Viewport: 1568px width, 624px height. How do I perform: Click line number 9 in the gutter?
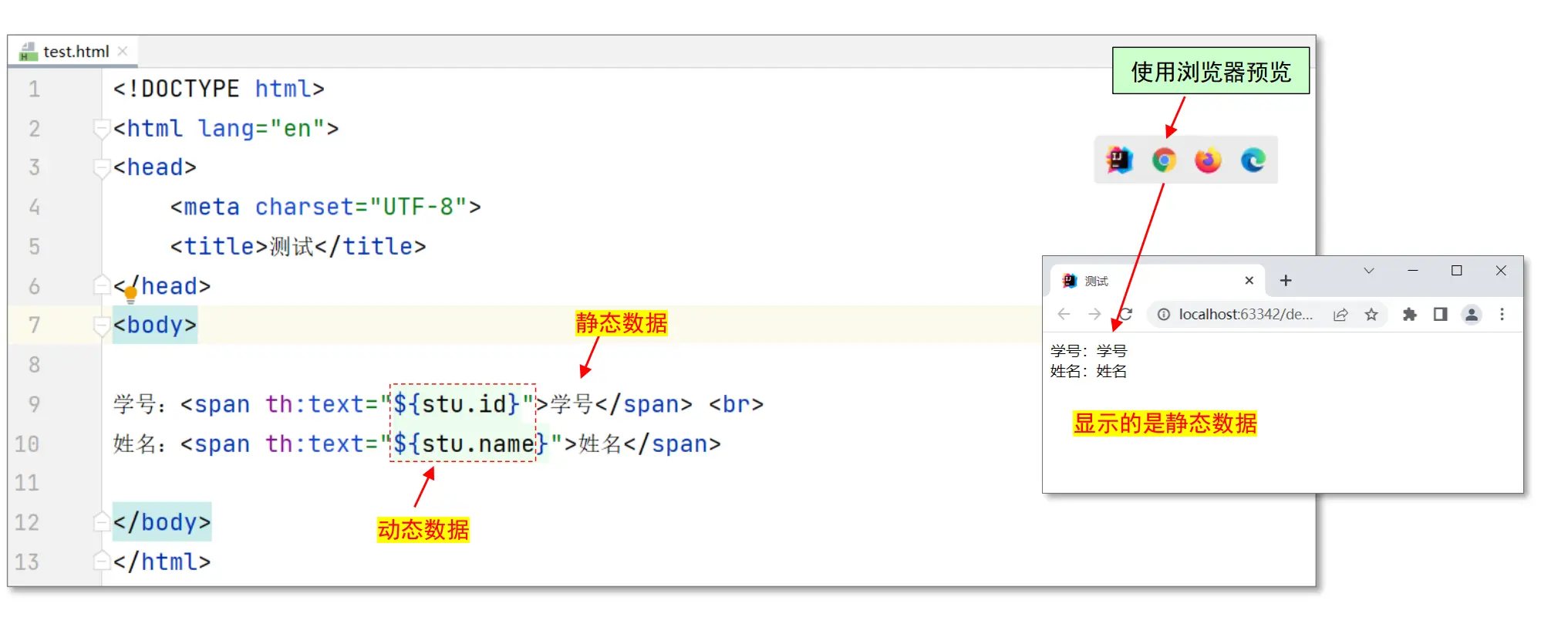pos(34,404)
